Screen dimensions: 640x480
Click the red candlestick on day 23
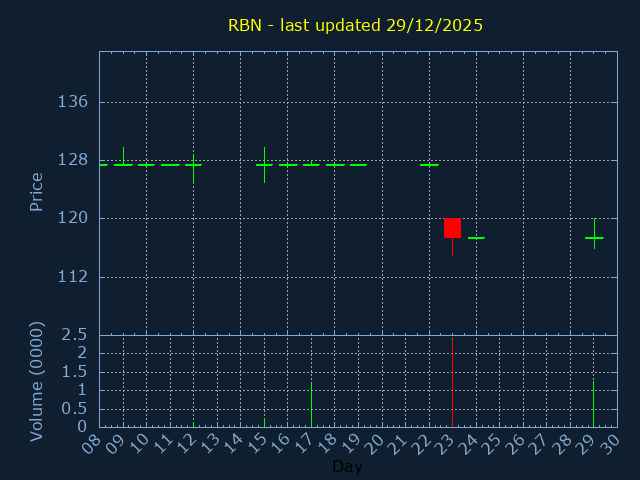452,228
